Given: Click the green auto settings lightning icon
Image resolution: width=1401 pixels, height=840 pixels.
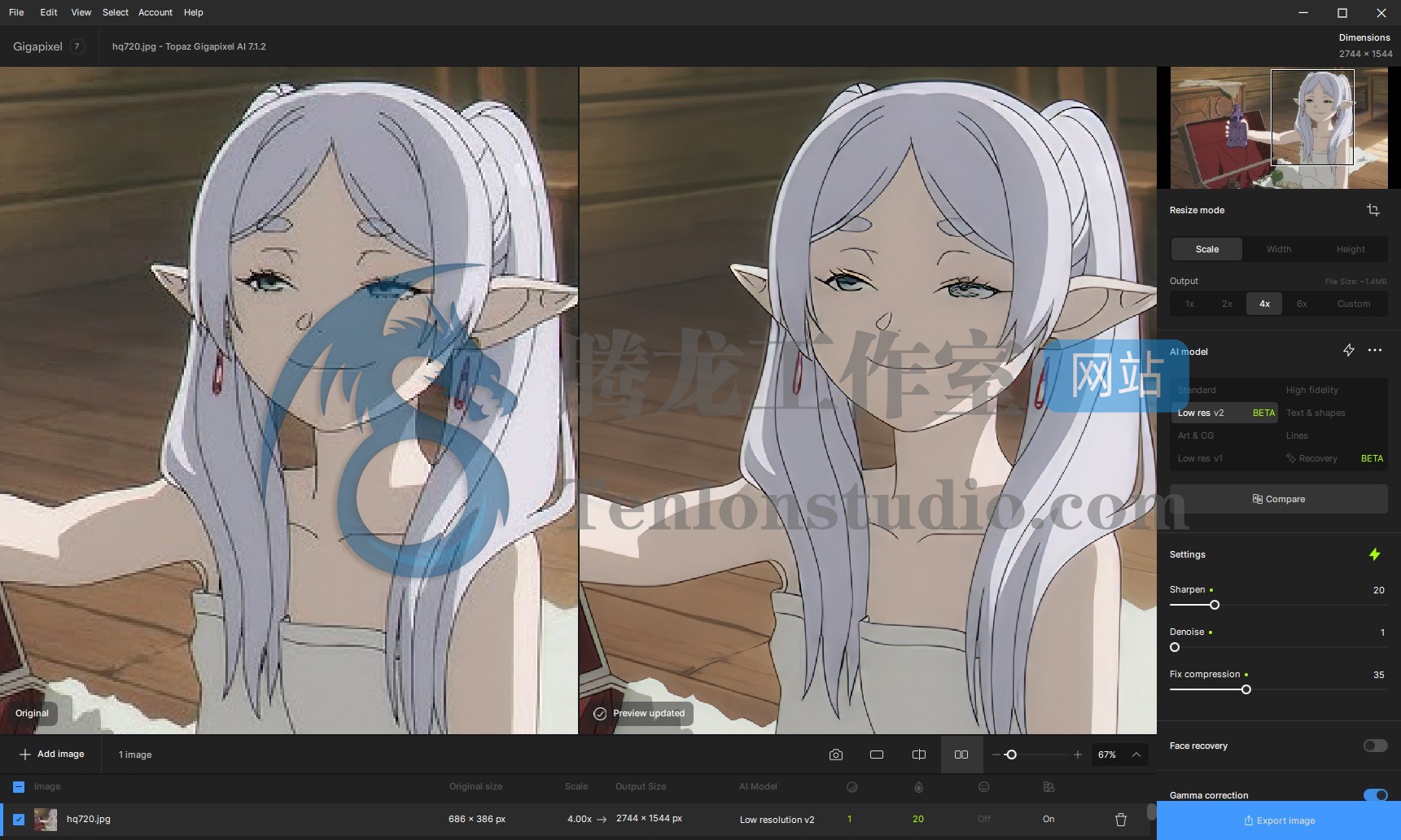Looking at the screenshot, I should click(1375, 554).
